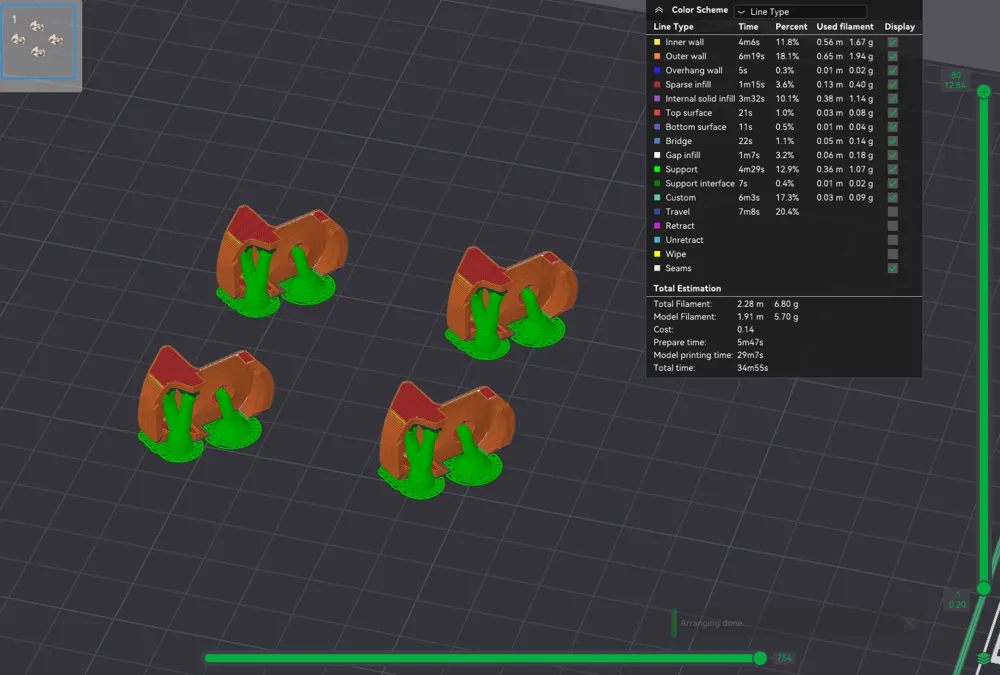Click the magenta Retract color swatch
This screenshot has width=1000, height=675.
point(657,226)
